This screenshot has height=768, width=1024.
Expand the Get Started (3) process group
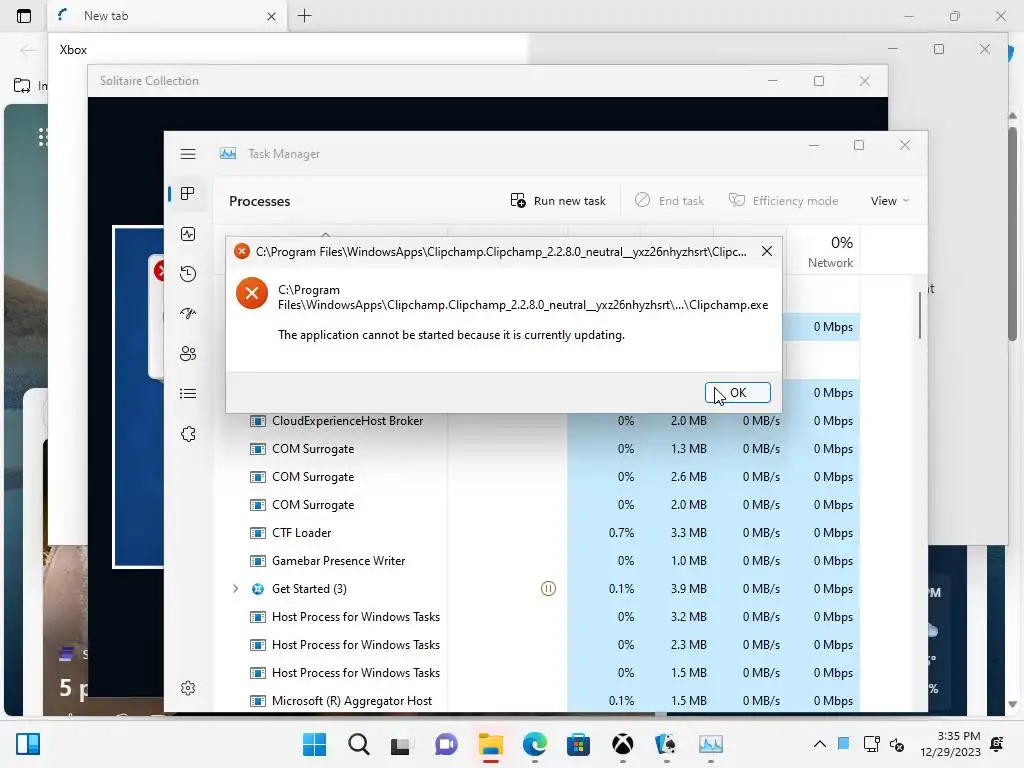[236, 589]
